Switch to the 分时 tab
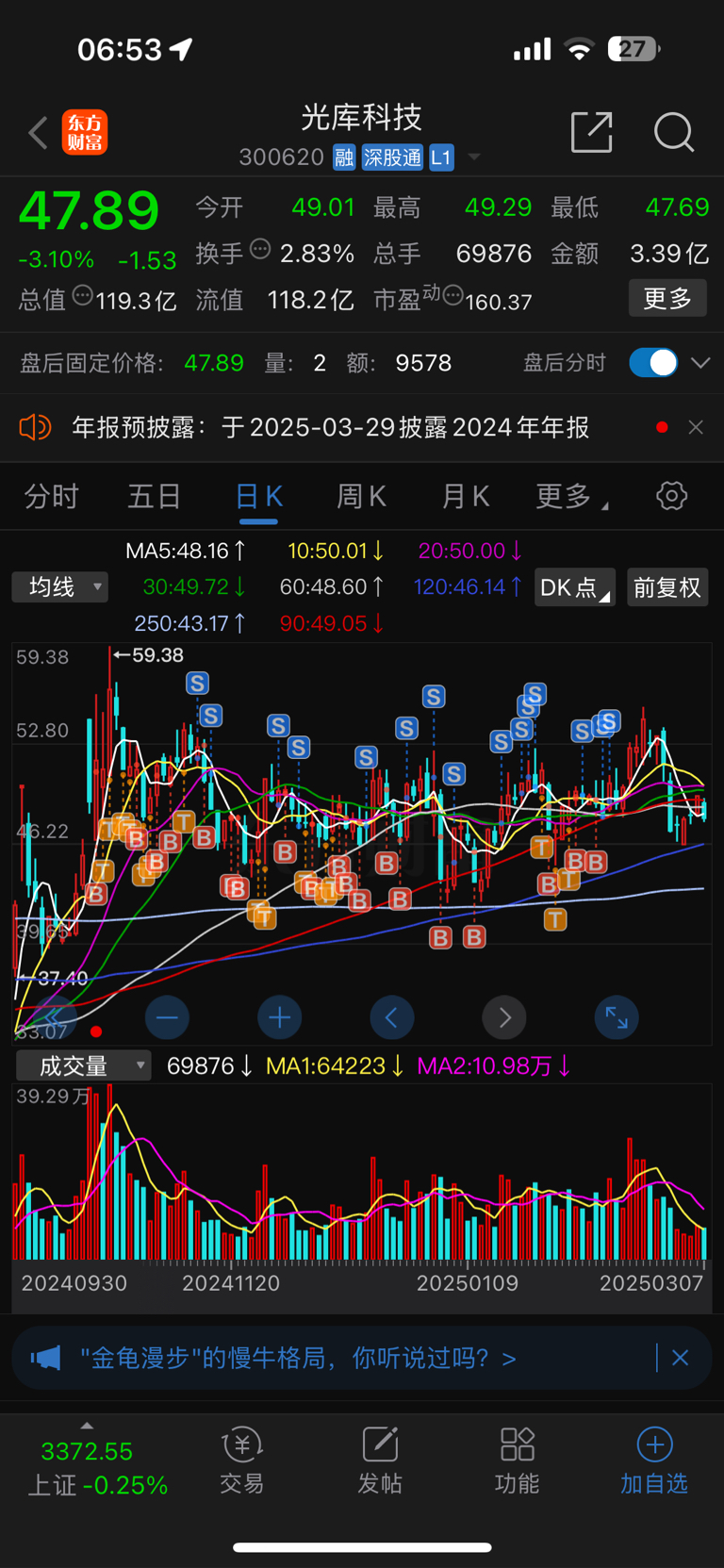Image resolution: width=724 pixels, height=1568 pixels. point(51,496)
